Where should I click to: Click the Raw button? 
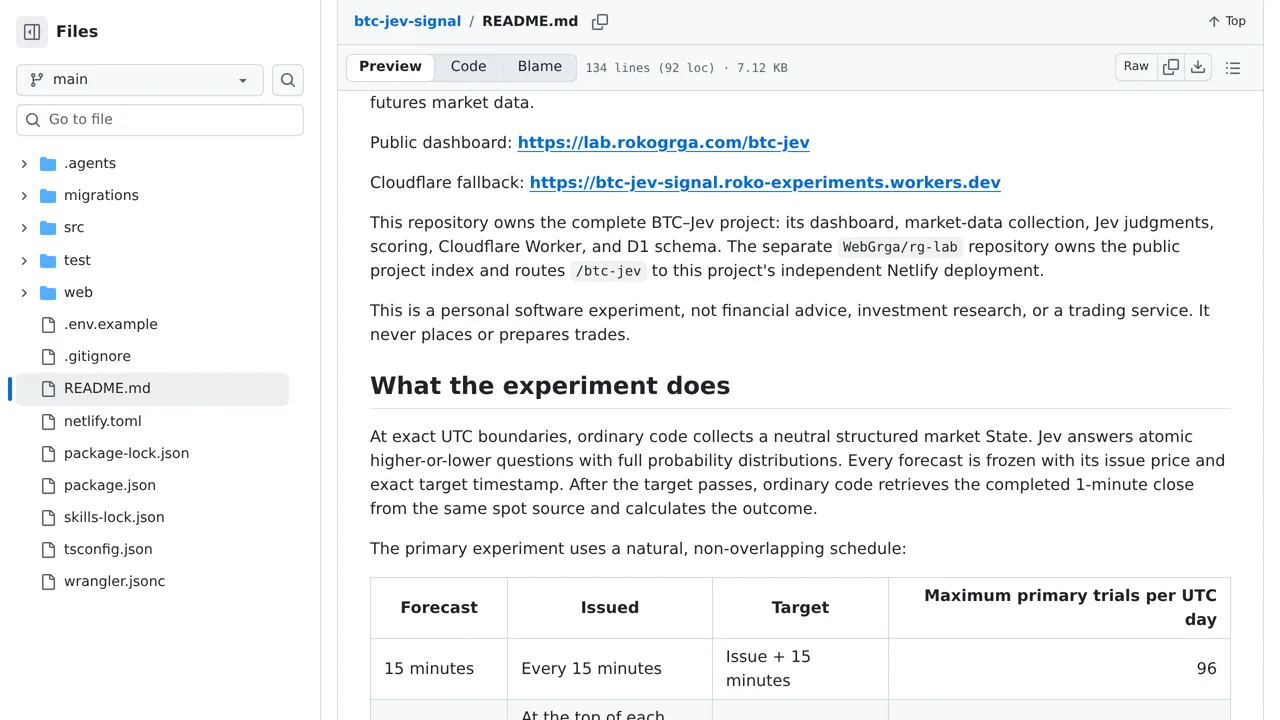tap(1136, 67)
